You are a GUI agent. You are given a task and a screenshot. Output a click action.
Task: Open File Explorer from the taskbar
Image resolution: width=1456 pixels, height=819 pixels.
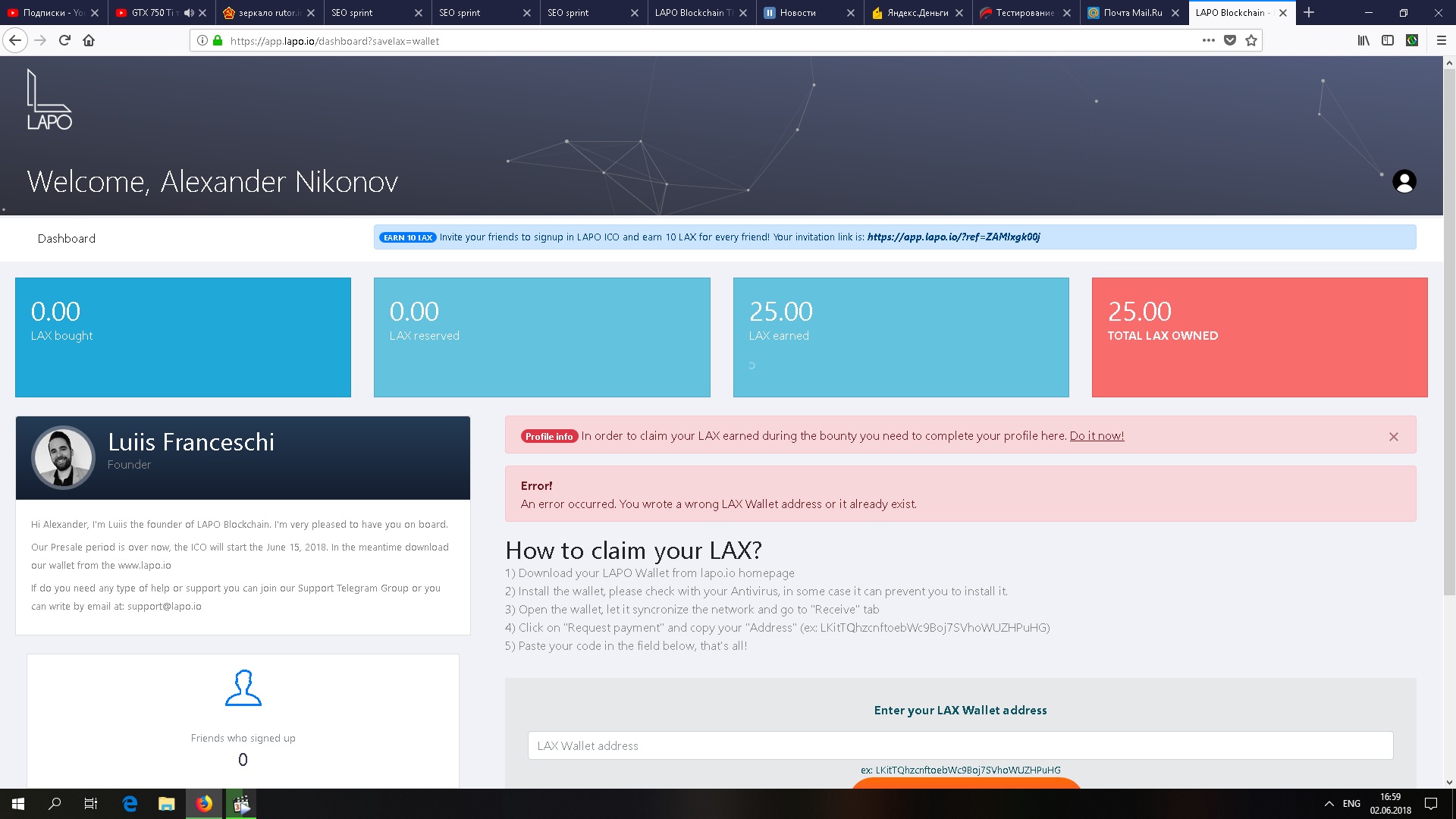(x=166, y=804)
